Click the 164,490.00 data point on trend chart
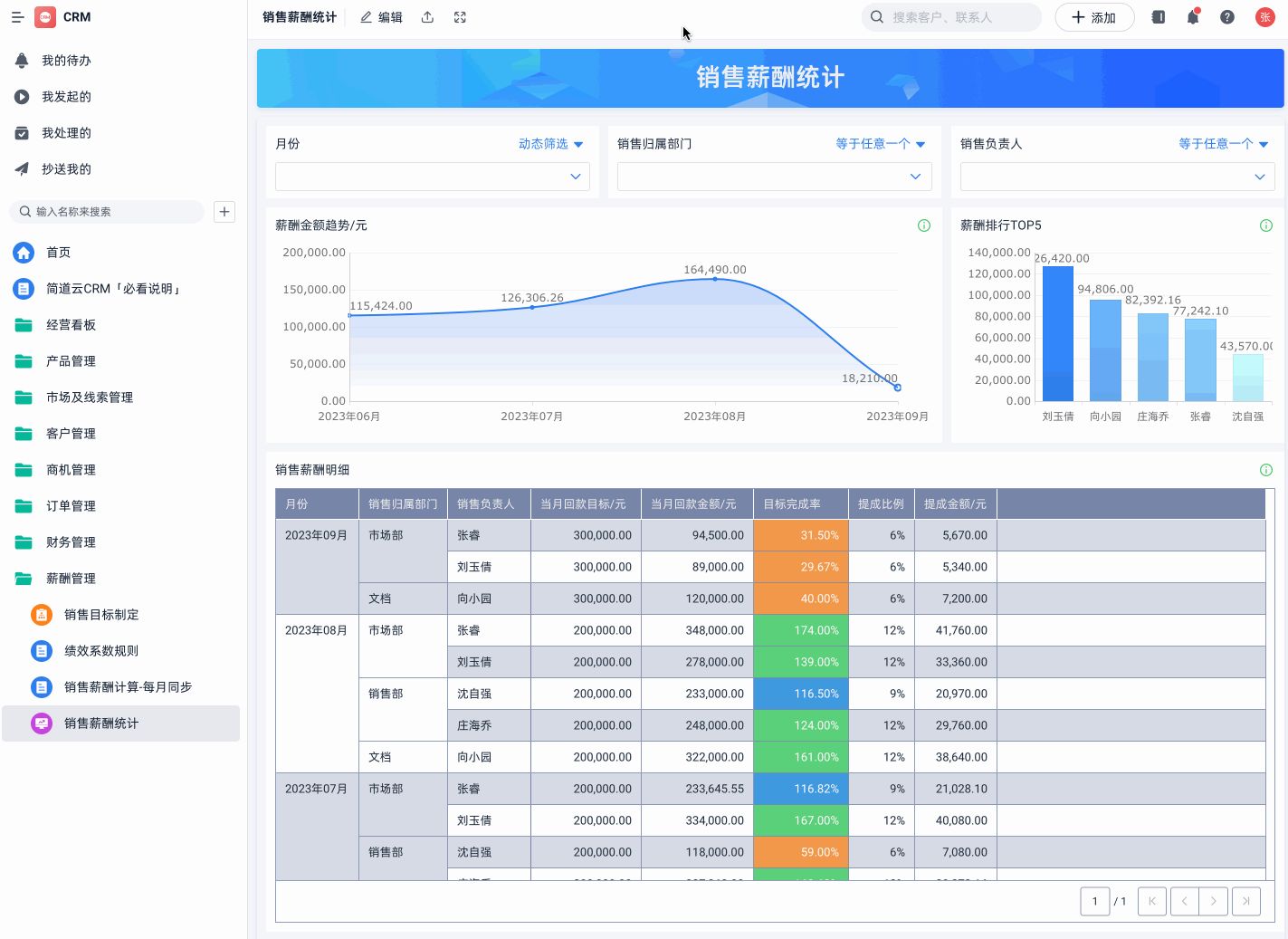 715,279
